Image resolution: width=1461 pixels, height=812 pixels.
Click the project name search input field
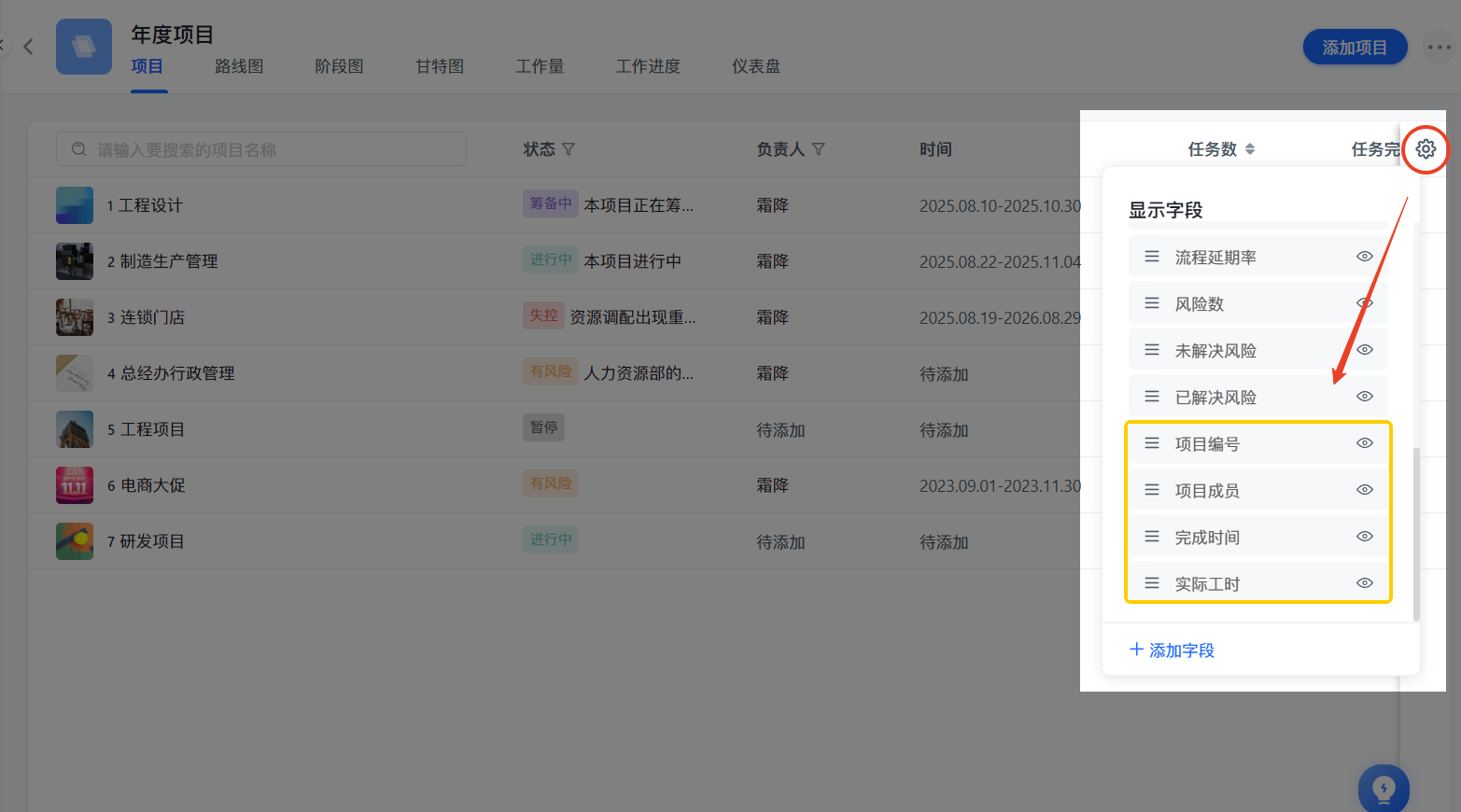point(261,149)
